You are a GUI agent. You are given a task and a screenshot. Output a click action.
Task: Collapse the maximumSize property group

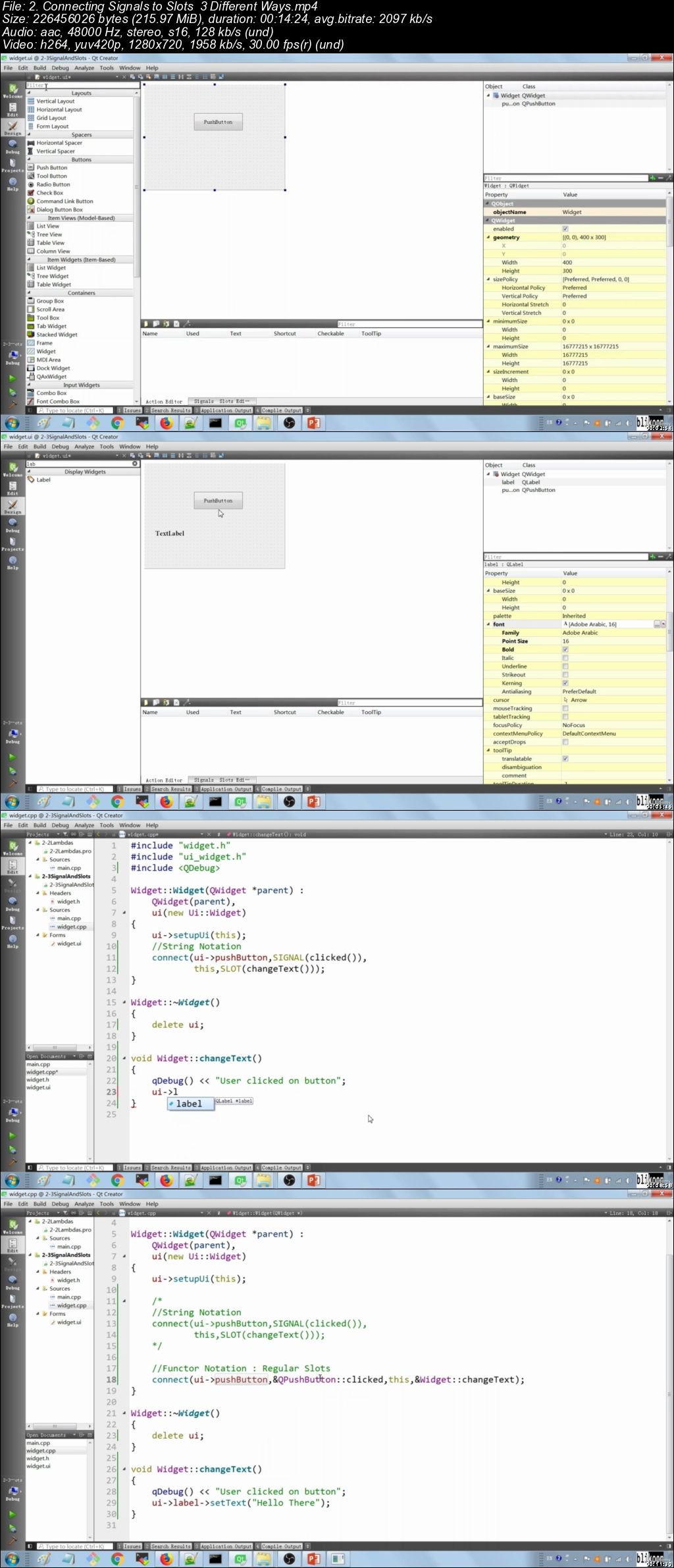(x=488, y=346)
